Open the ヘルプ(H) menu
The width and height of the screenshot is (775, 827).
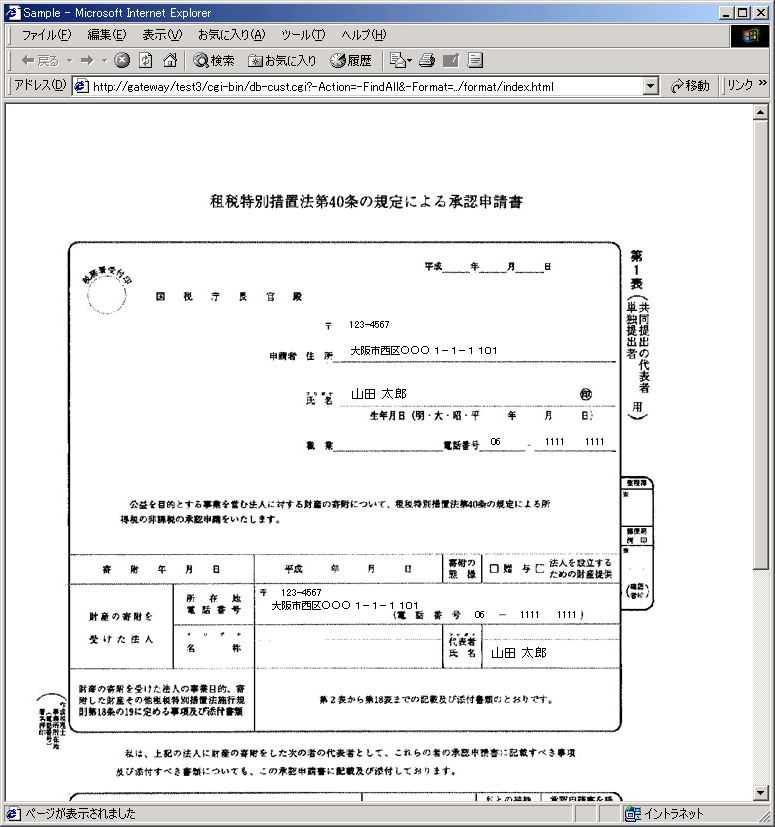(363, 35)
